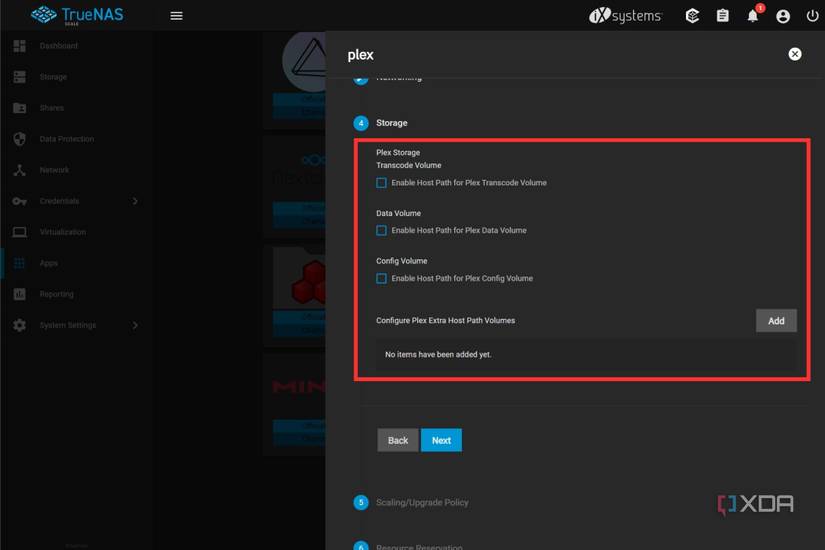The height and width of the screenshot is (550, 825).
Task: Enable Host Path for Plex Data Volume
Action: [381, 231]
